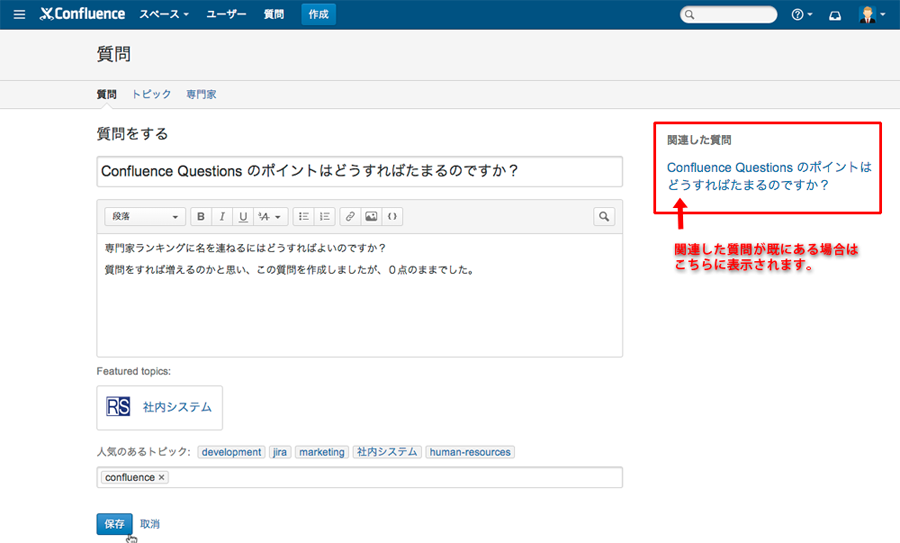This screenshot has height=543, width=900.
Task: Insert a link
Action: pyautogui.click(x=350, y=216)
